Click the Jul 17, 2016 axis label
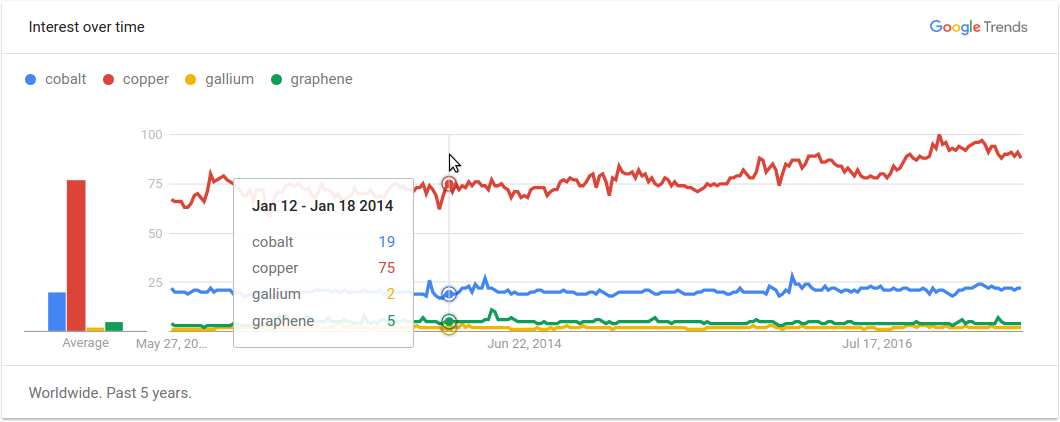This screenshot has height=422, width=1060. 876,344
